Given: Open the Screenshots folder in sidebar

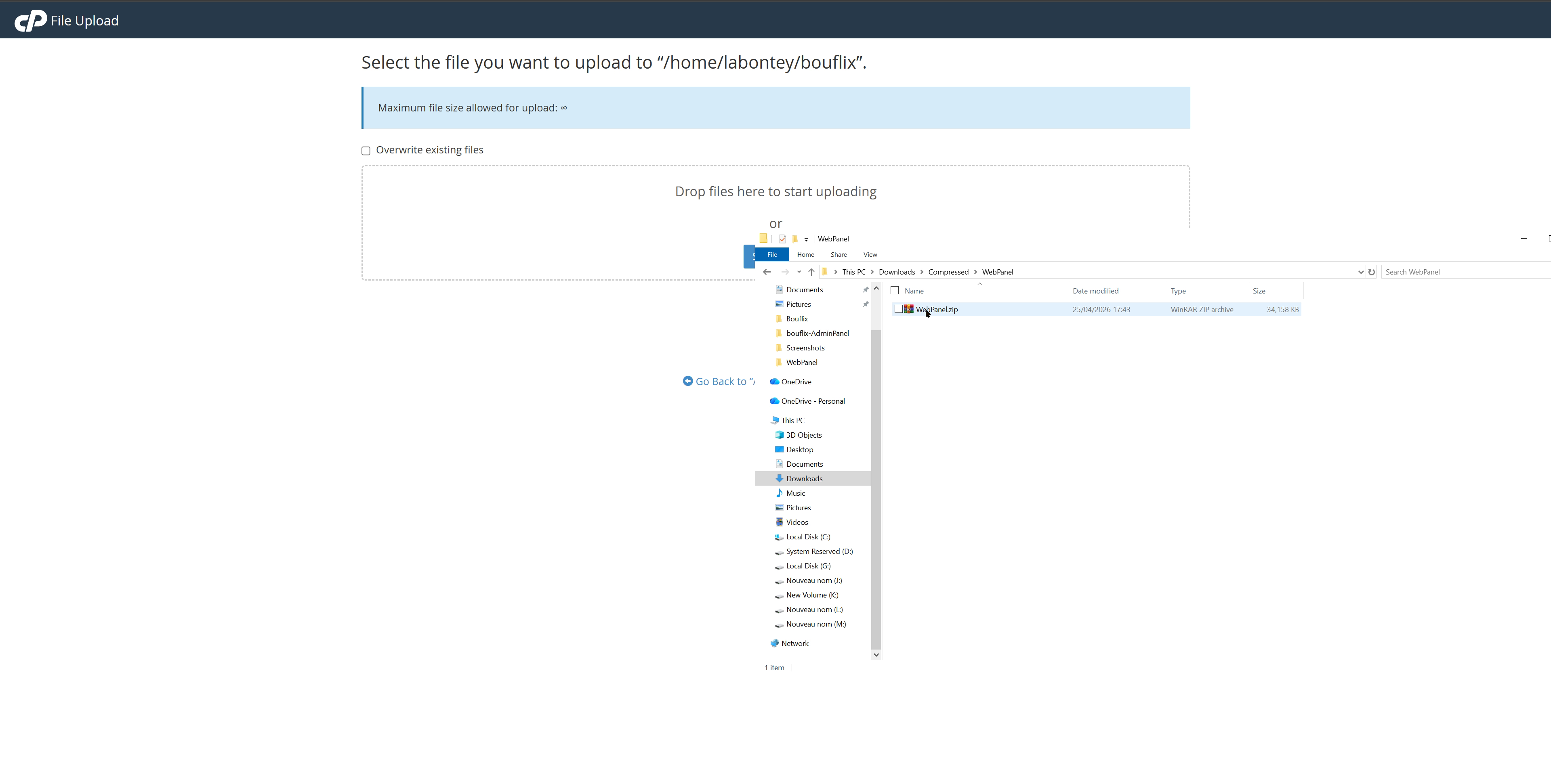Looking at the screenshot, I should pos(805,348).
